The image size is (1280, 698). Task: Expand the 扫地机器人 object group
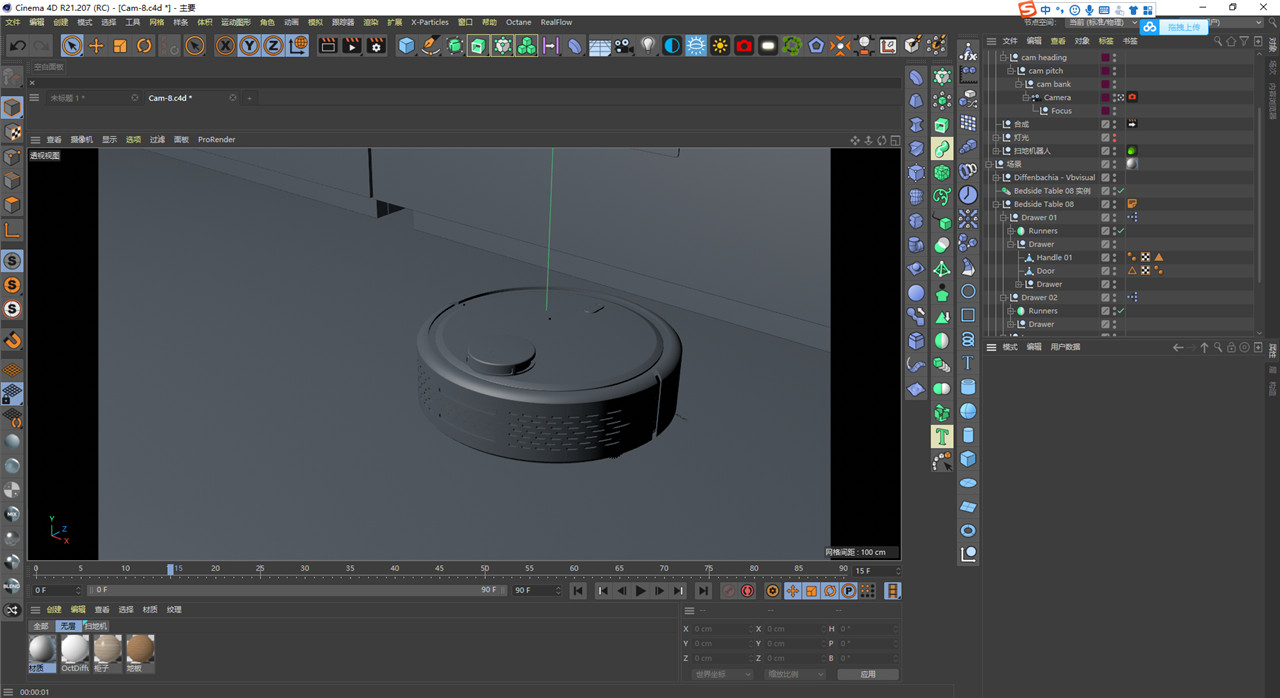coord(996,151)
